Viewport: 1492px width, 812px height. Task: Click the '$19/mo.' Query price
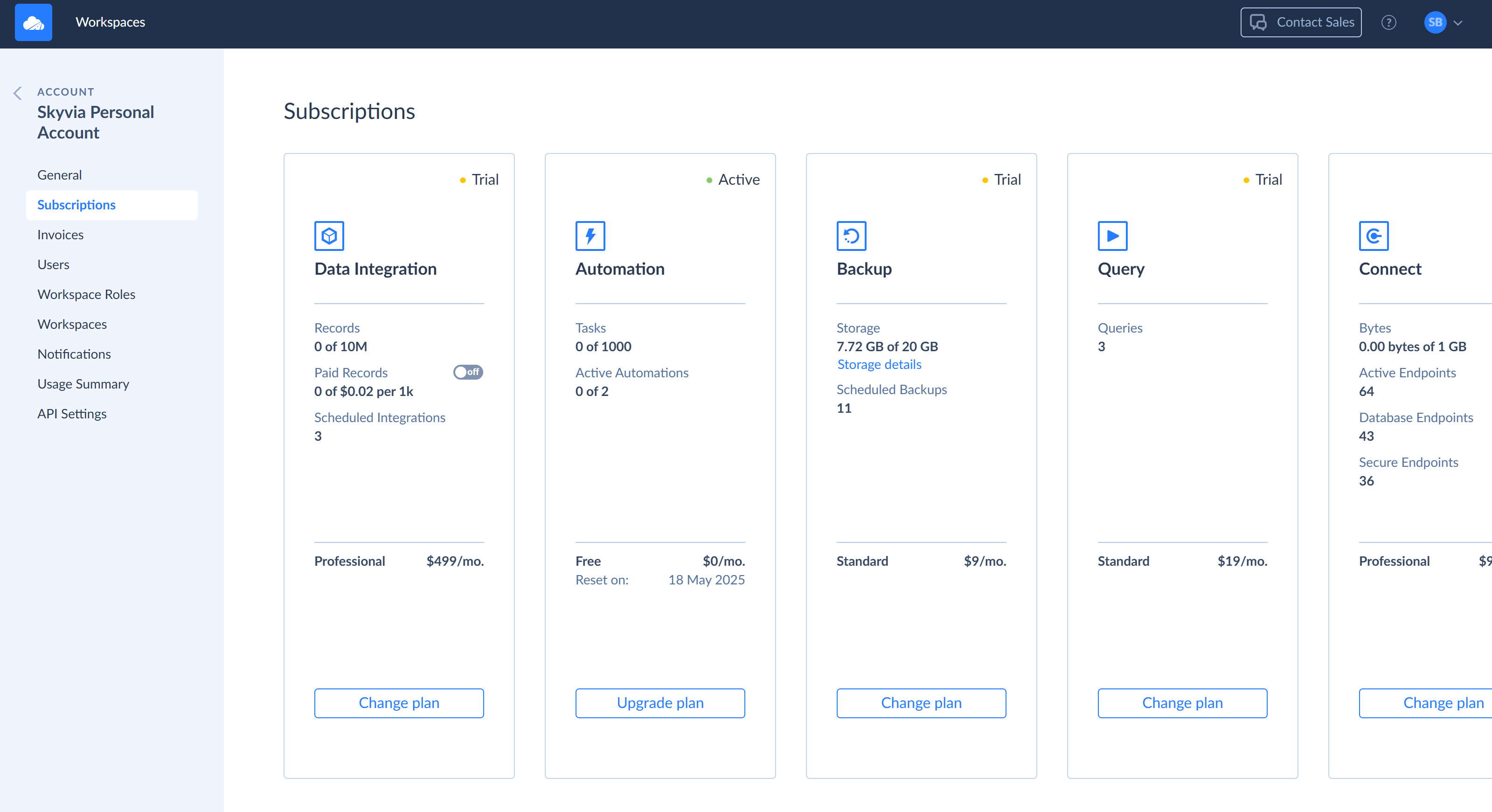[1242, 561]
